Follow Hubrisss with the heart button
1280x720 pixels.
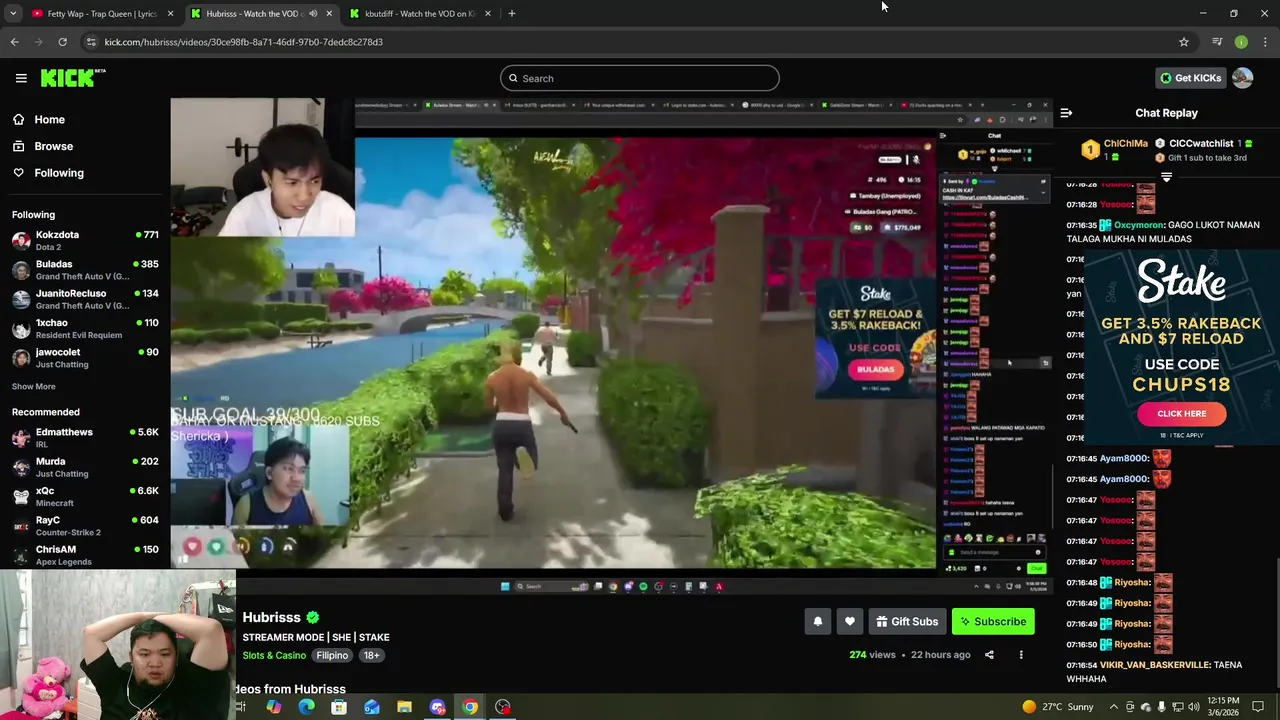click(849, 621)
